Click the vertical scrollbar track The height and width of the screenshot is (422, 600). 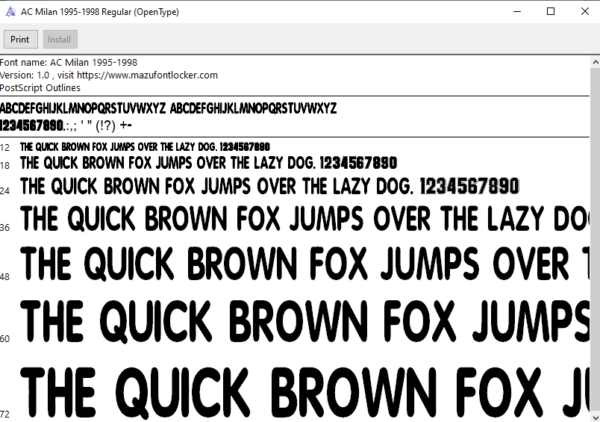(x=595, y=239)
